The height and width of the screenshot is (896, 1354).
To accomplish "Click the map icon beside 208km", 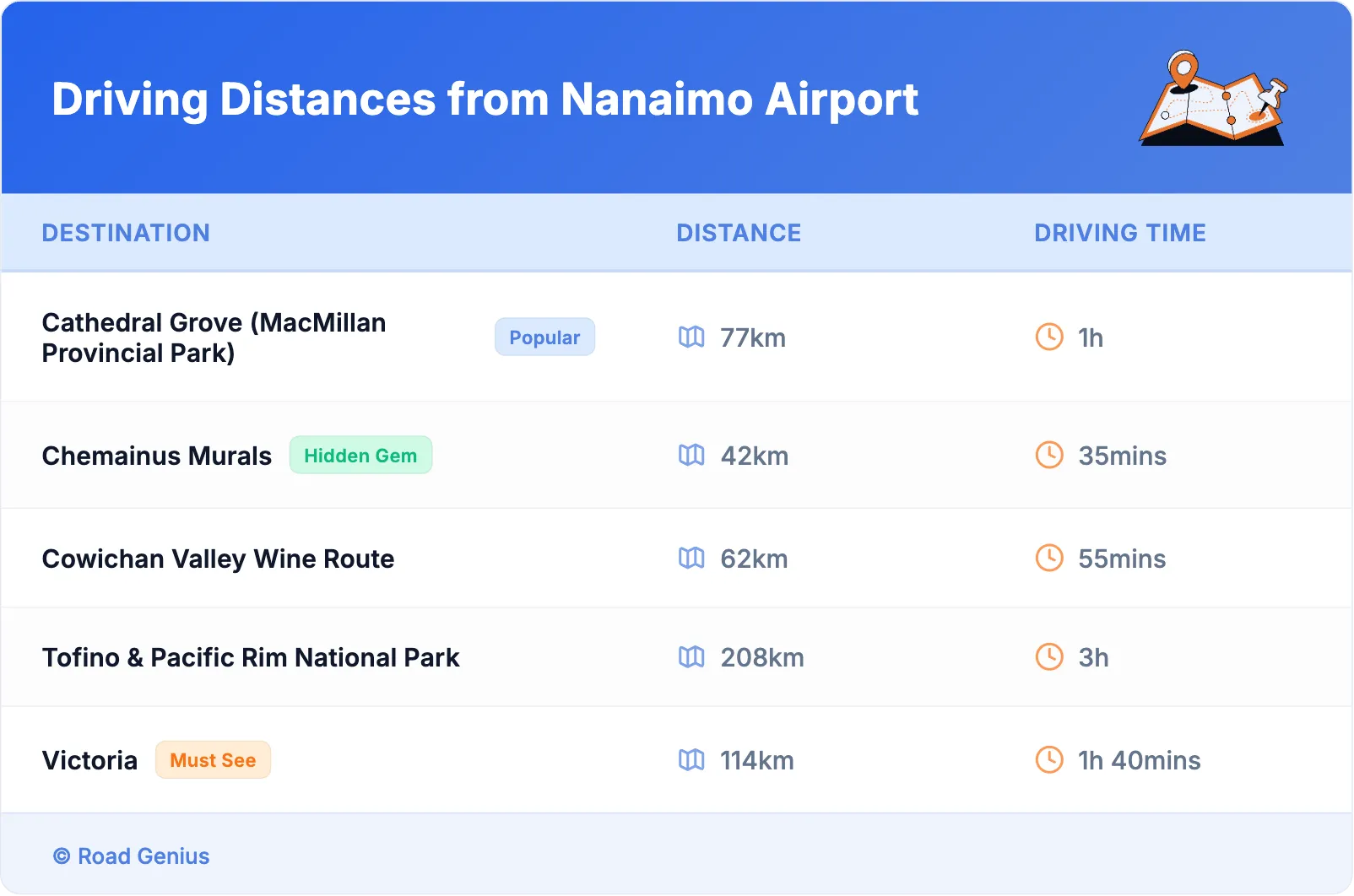I will point(691,657).
